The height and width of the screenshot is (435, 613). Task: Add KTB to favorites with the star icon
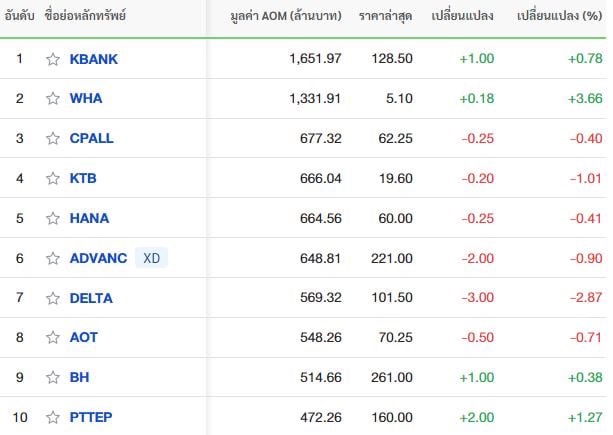(53, 179)
